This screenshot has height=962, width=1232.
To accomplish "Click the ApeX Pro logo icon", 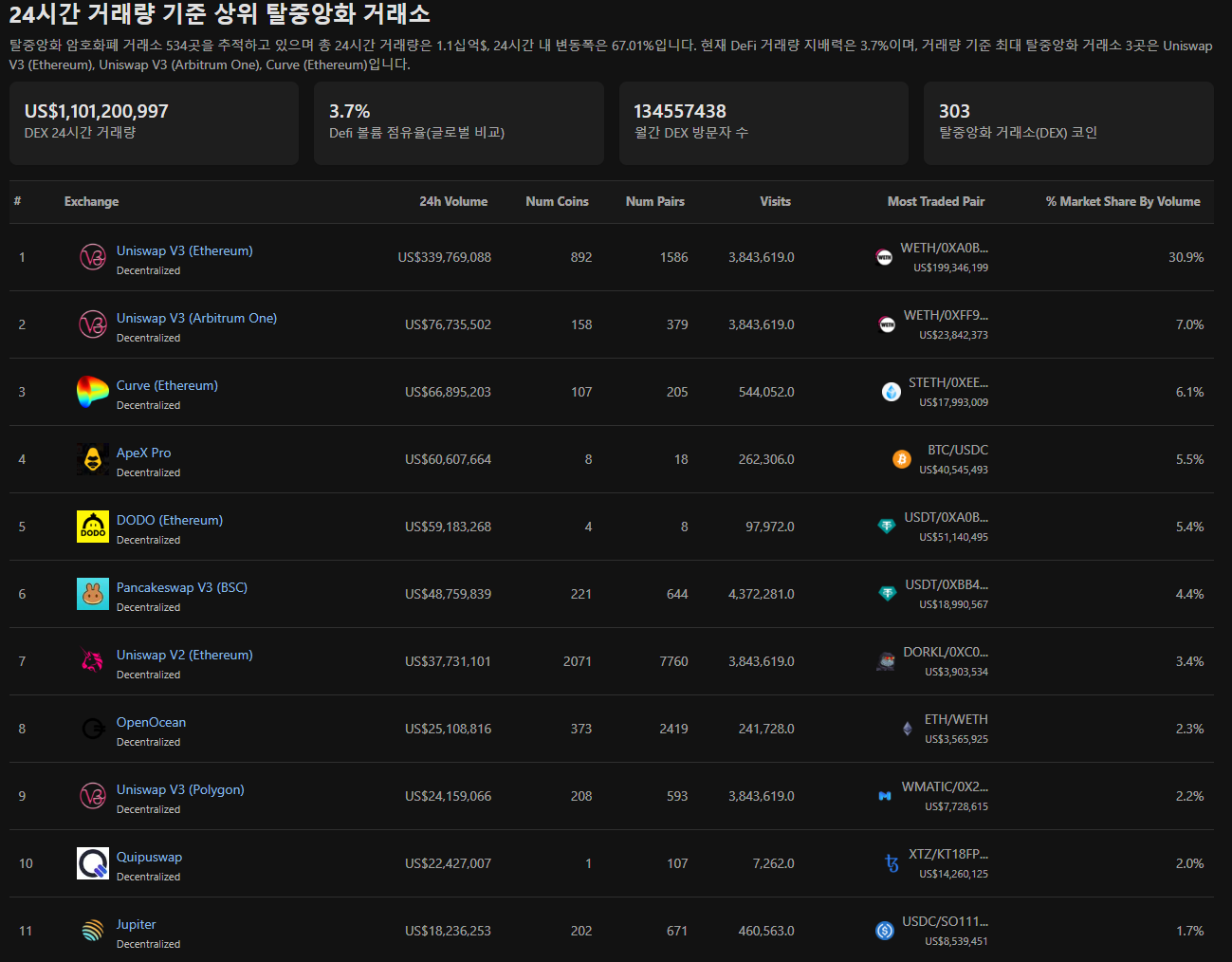I will point(93,459).
